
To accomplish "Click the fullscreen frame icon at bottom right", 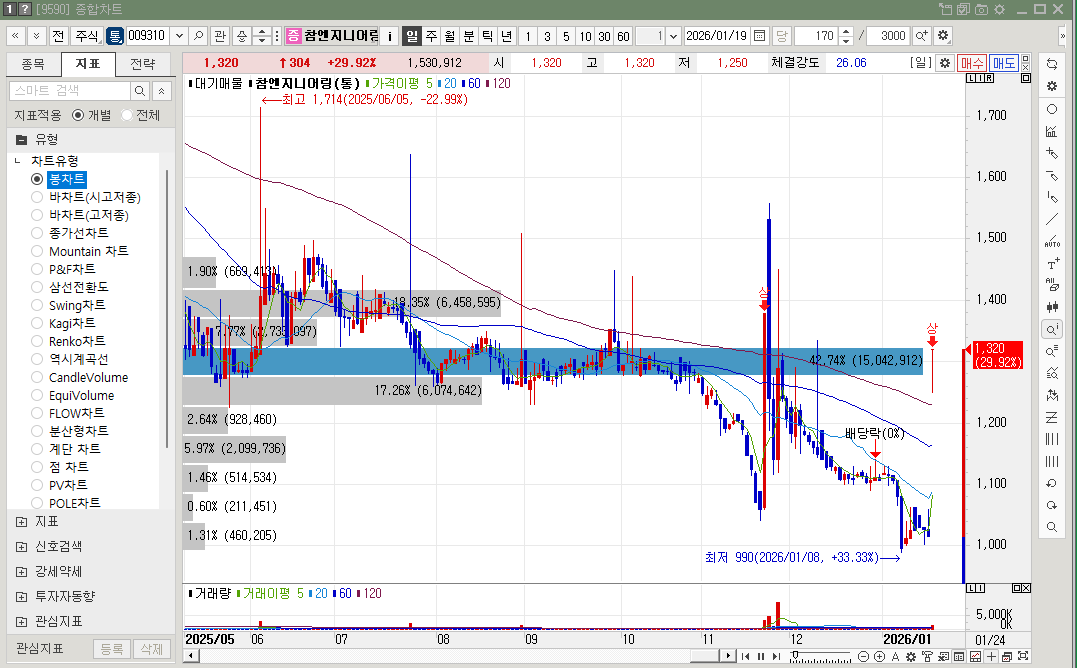I will pyautogui.click(x=1023, y=656).
